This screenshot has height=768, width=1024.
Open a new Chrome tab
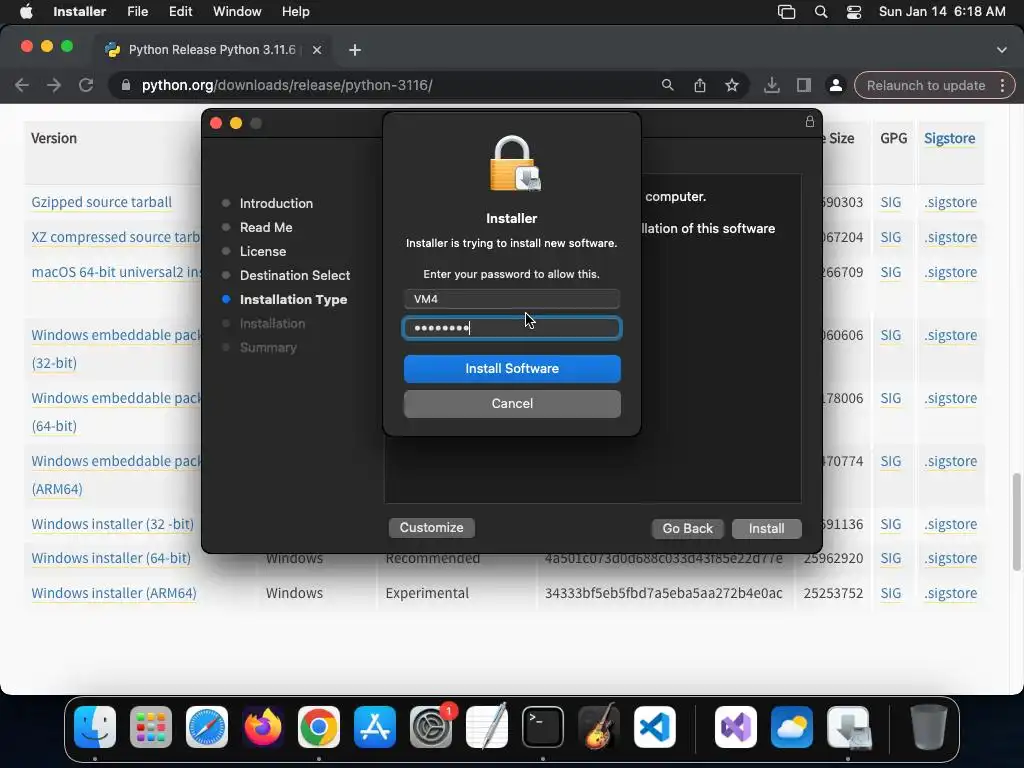coord(355,50)
